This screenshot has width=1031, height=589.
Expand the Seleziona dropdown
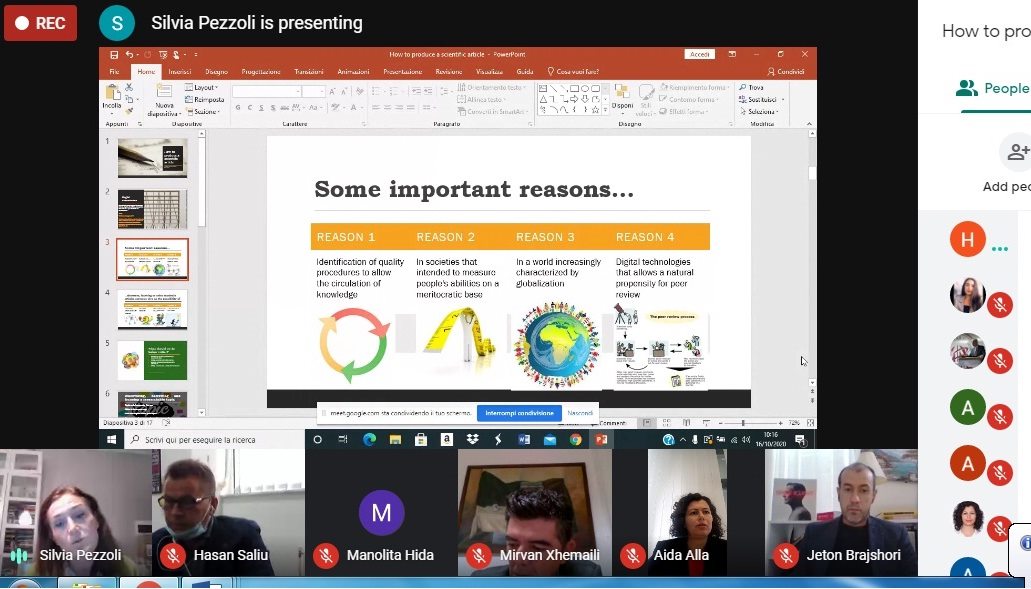pyautogui.click(x=765, y=111)
